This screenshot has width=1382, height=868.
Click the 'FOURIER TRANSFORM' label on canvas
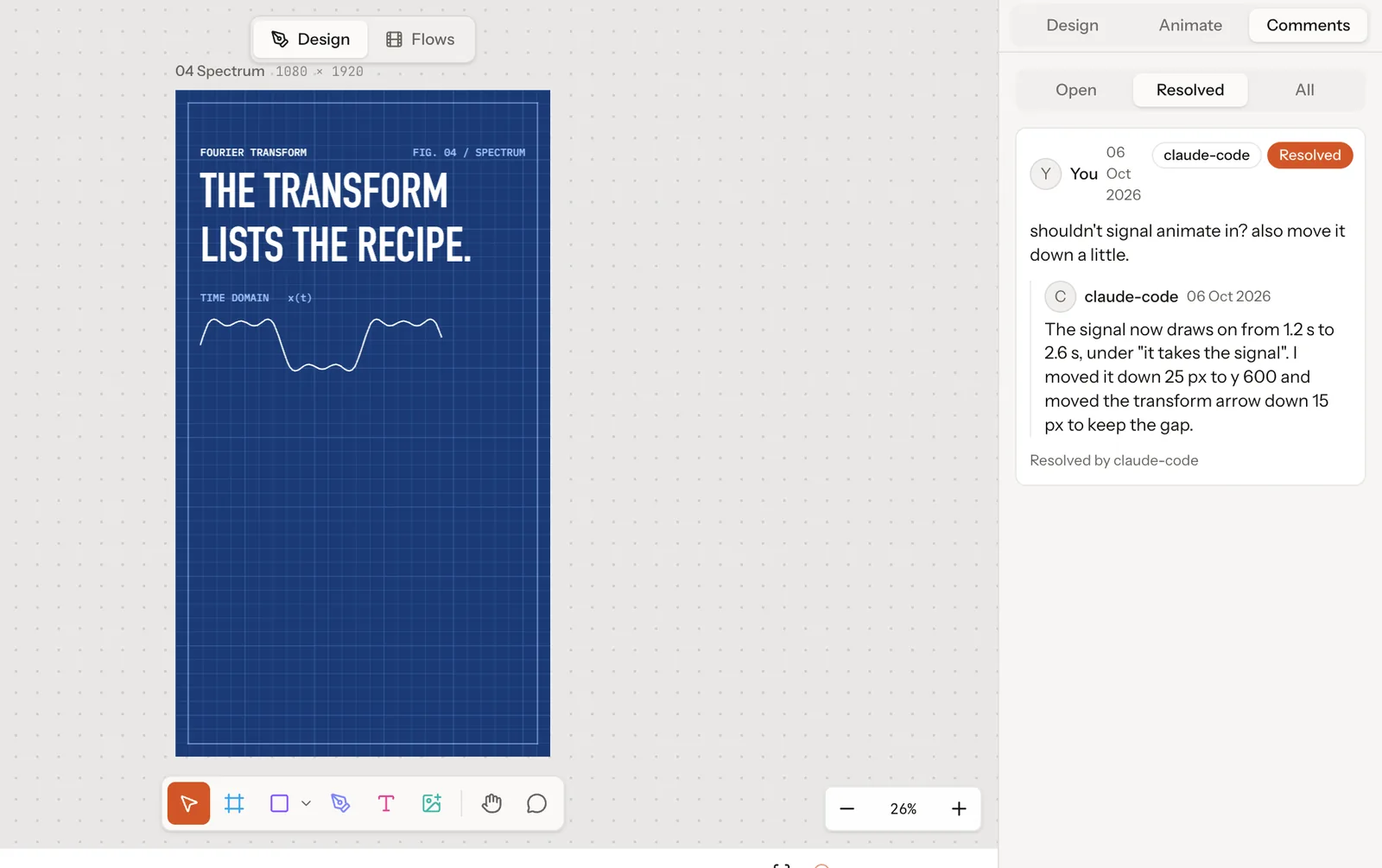(253, 153)
